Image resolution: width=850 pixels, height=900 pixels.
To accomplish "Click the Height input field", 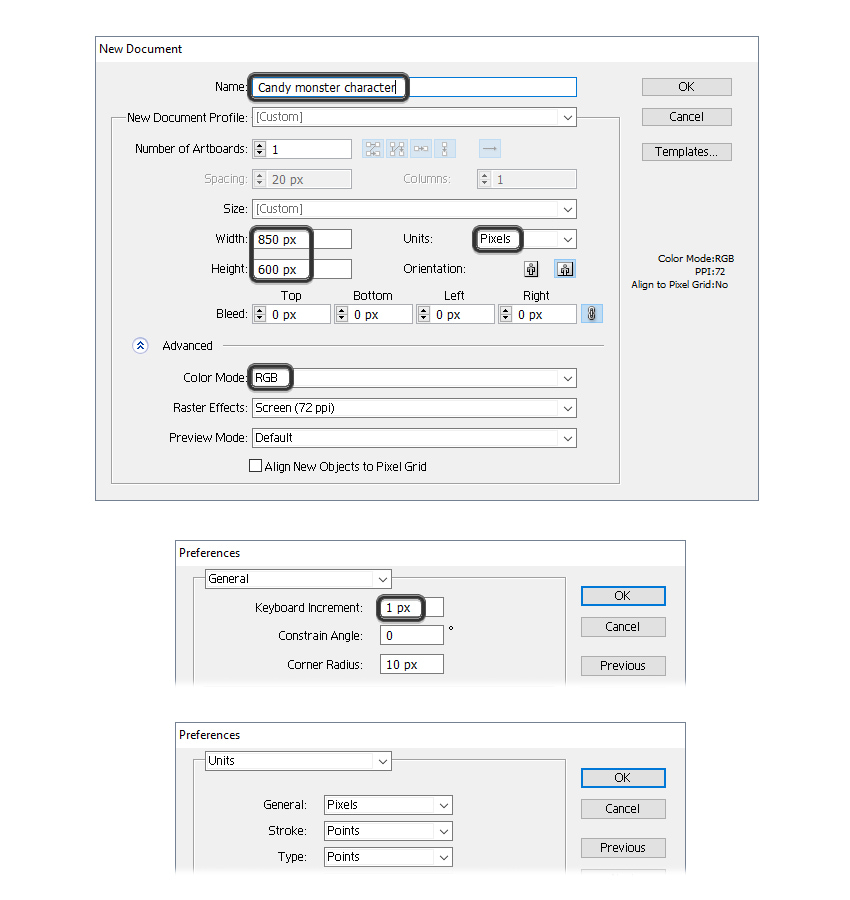I will point(302,269).
